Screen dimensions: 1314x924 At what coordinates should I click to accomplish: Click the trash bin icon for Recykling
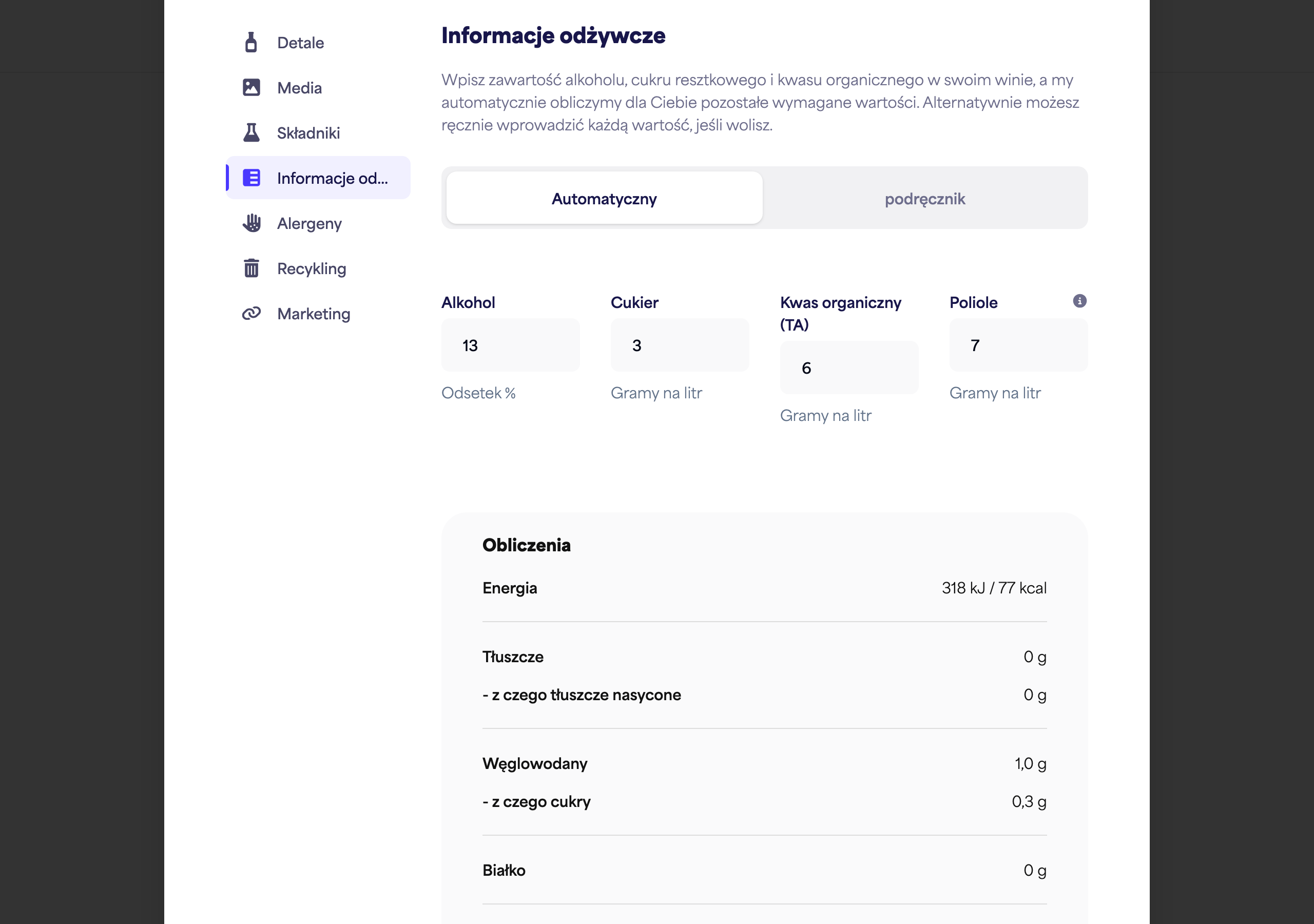(251, 268)
